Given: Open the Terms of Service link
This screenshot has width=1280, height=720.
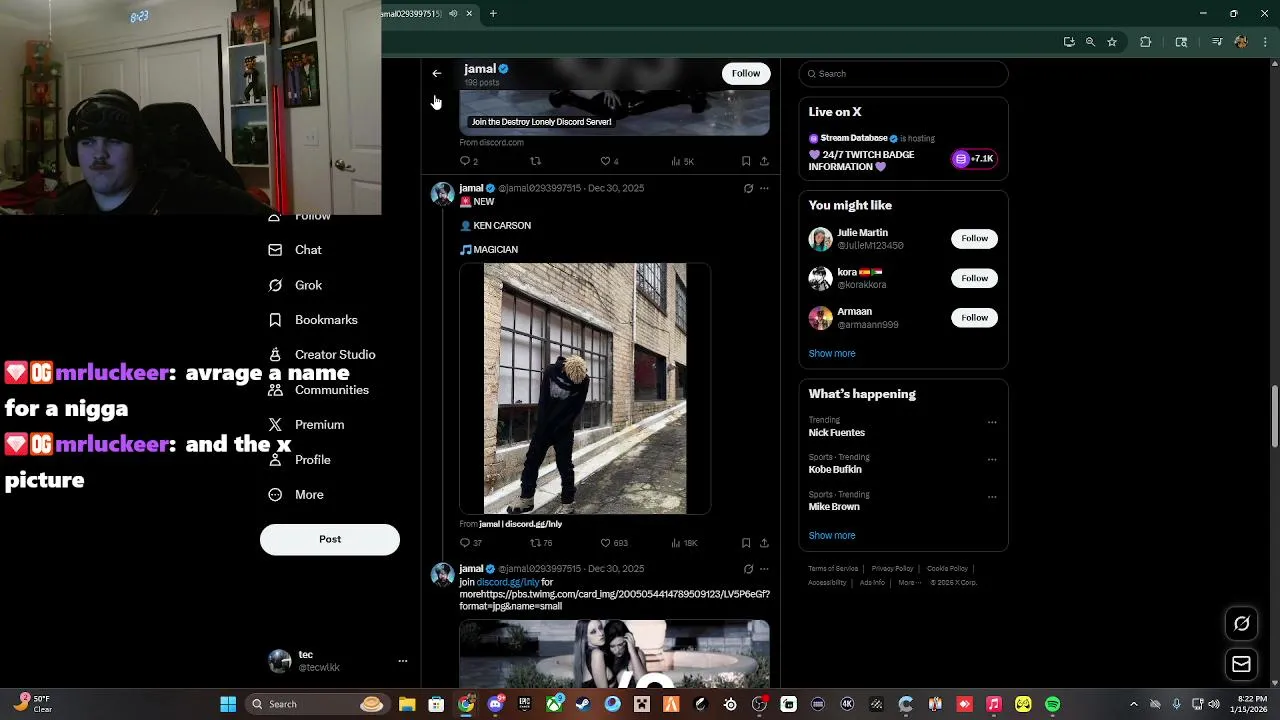Looking at the screenshot, I should click(833, 569).
